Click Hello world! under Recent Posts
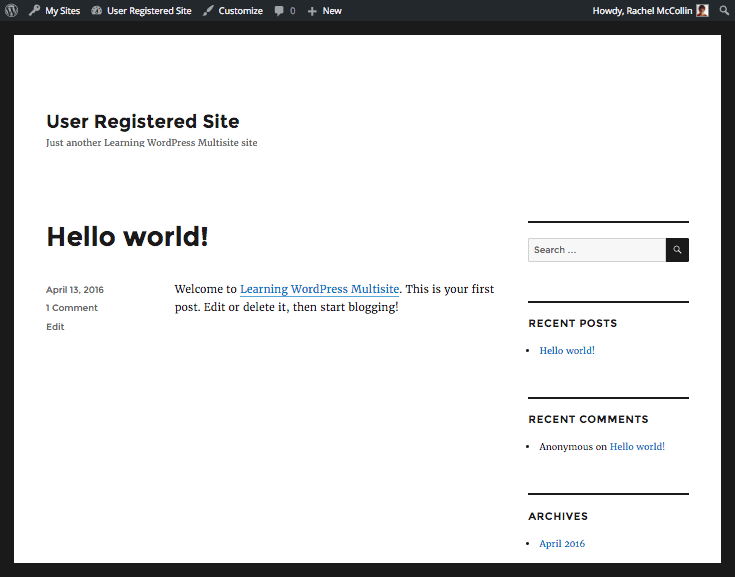This screenshot has height=577, width=735. (567, 351)
